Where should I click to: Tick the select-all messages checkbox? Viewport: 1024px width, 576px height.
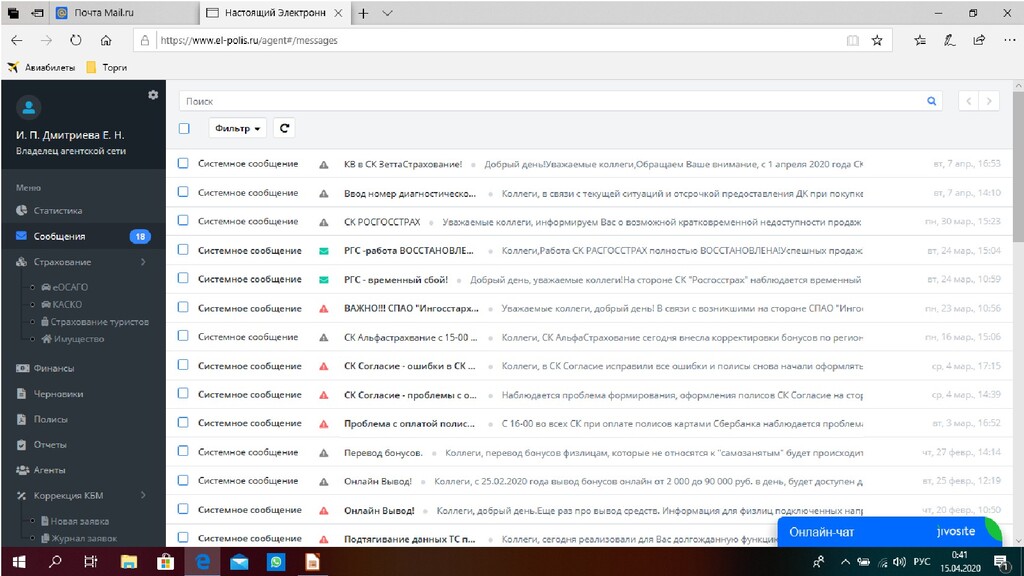[184, 128]
